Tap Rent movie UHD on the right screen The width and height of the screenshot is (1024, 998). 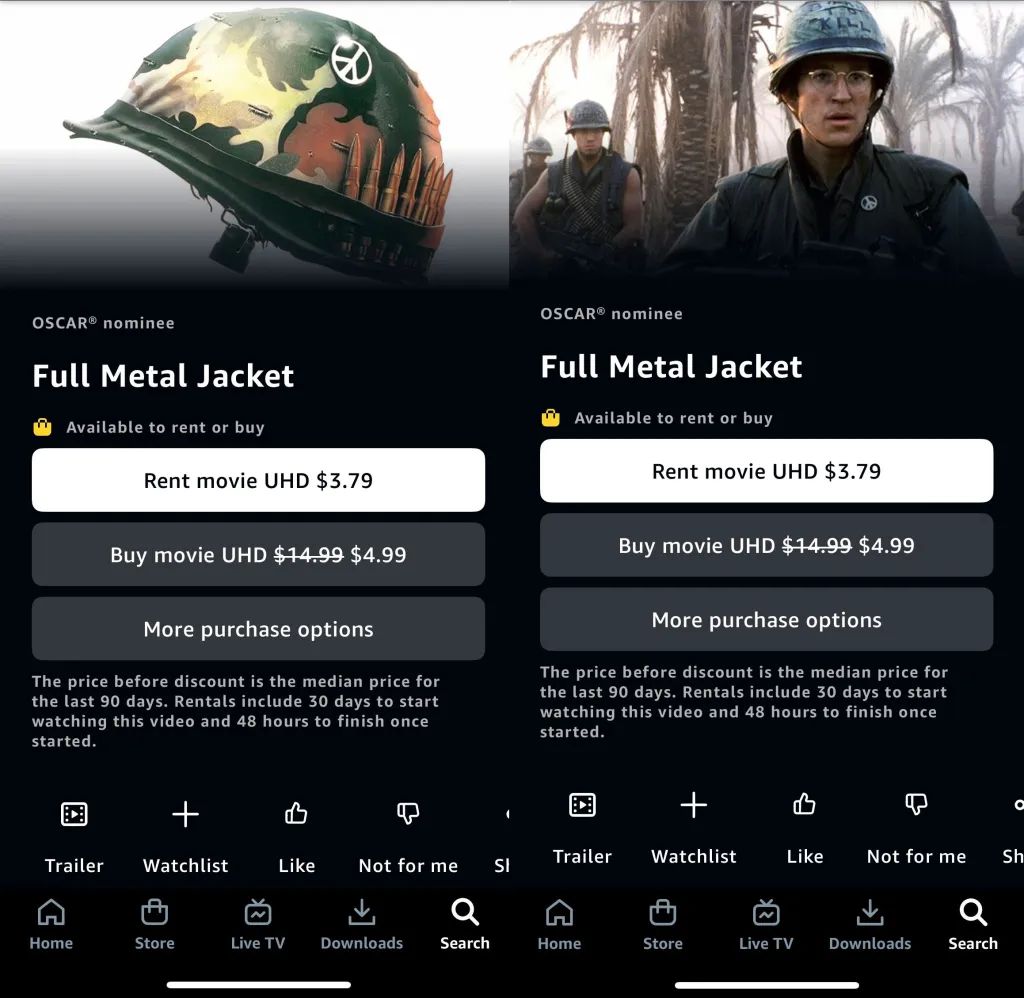[767, 471]
